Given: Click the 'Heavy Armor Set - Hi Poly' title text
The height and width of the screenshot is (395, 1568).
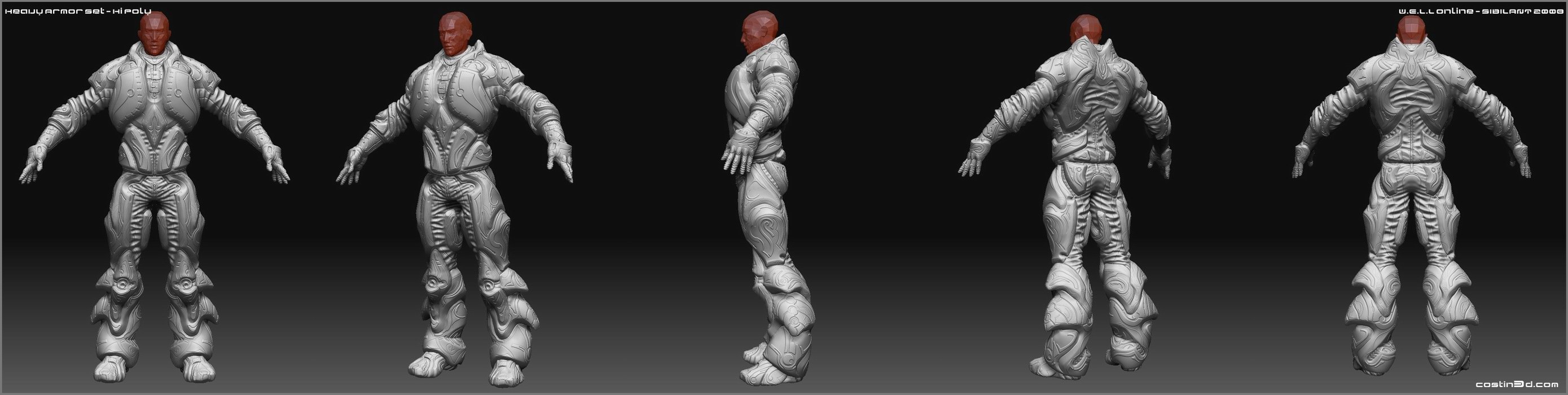Looking at the screenshot, I should tap(78, 12).
